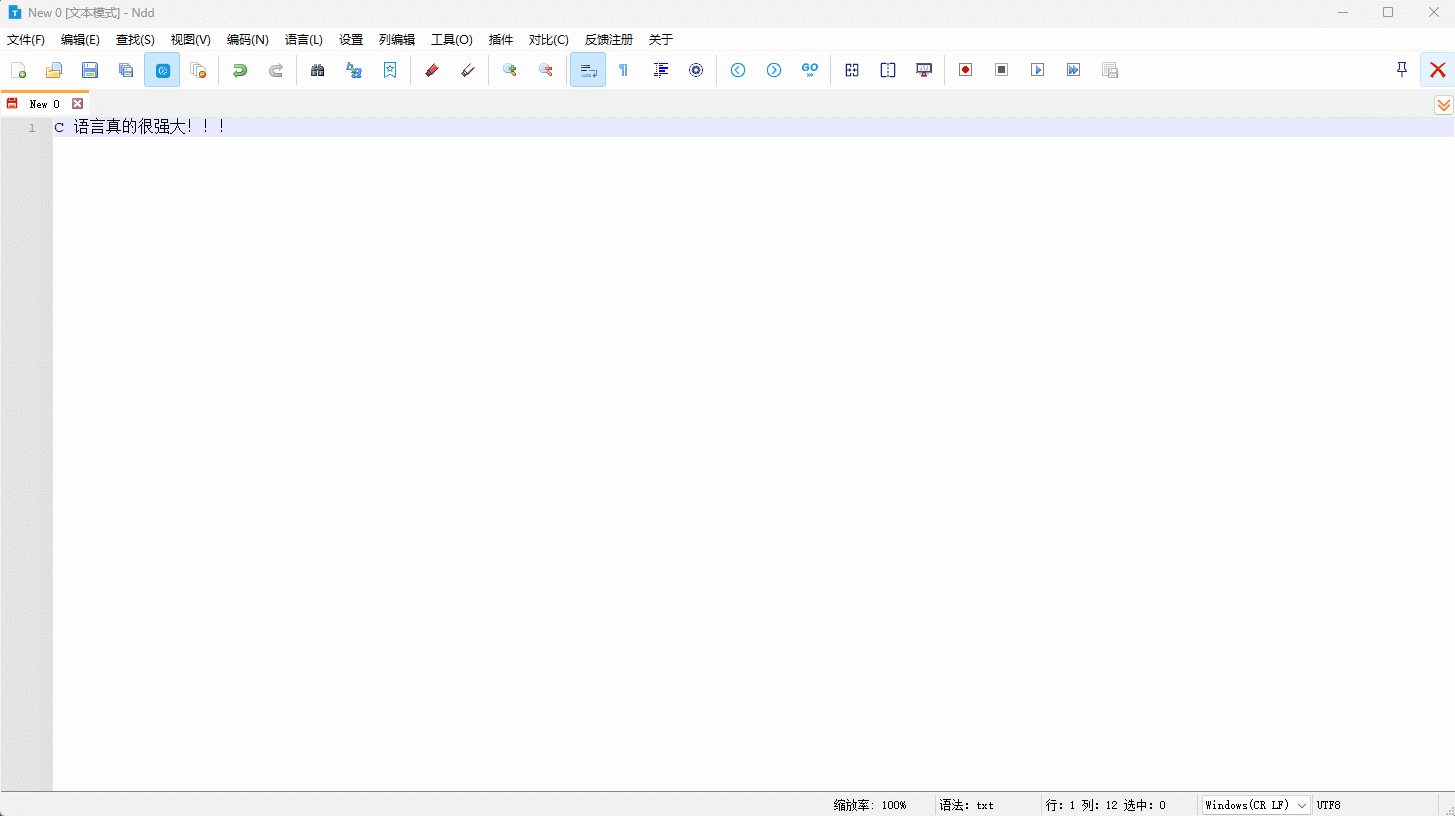Open the 插件 plugins menu
The image size is (1455, 816).
[x=501, y=40]
